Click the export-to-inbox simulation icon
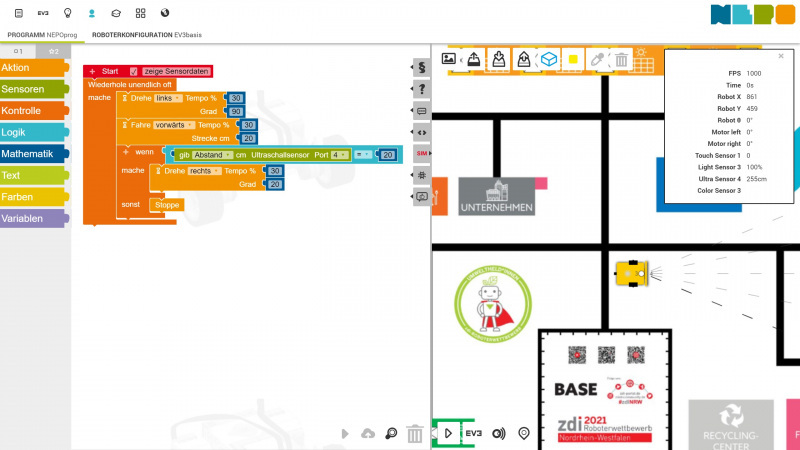800x450 pixels. pyautogui.click(x=523, y=59)
